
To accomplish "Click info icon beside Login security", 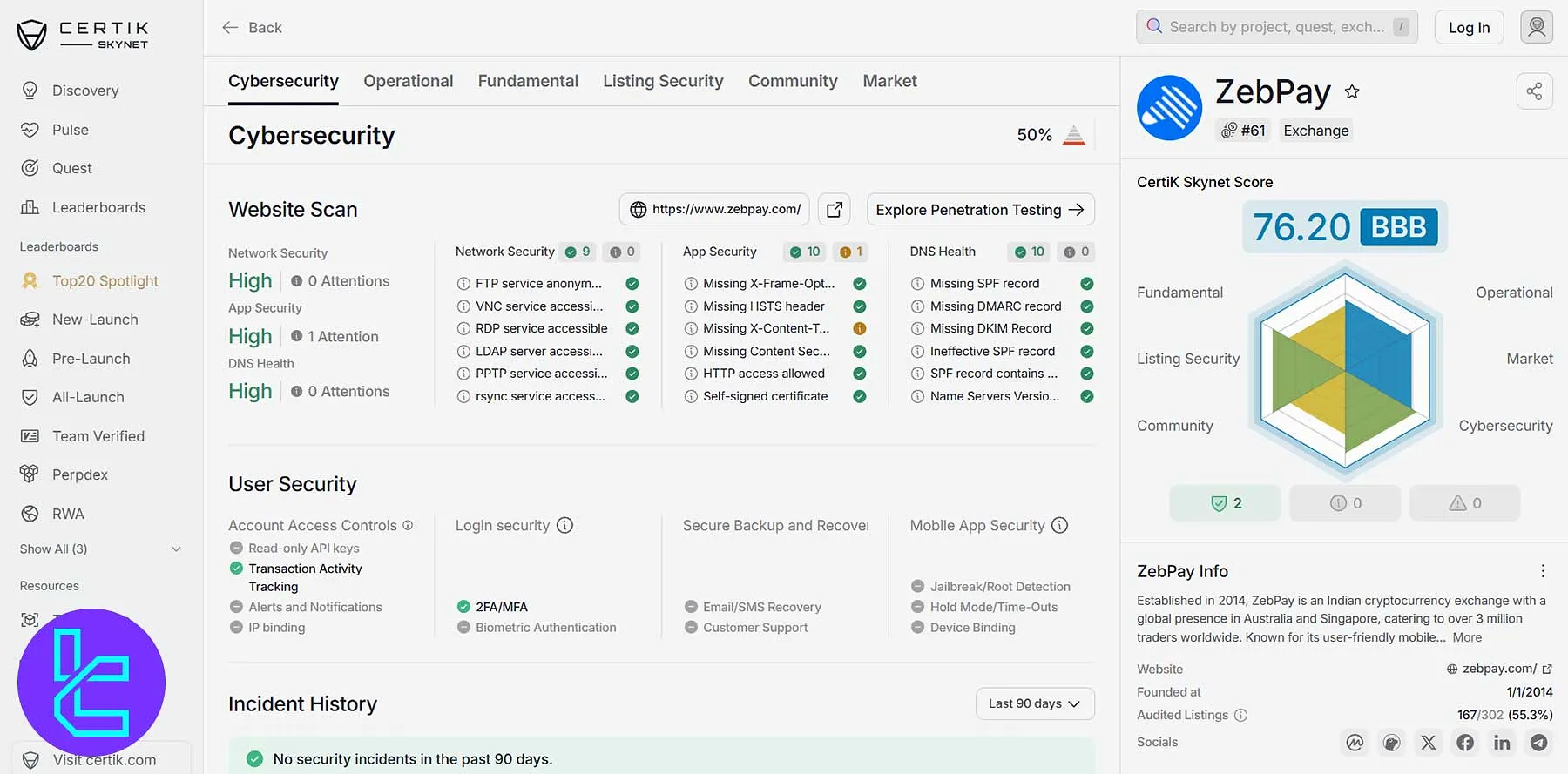I will (x=564, y=525).
